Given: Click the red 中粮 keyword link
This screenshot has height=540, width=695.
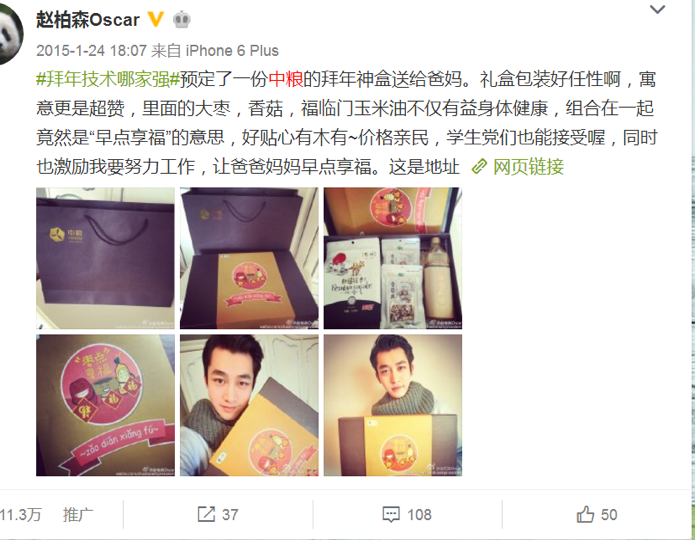Looking at the screenshot, I should click(286, 79).
